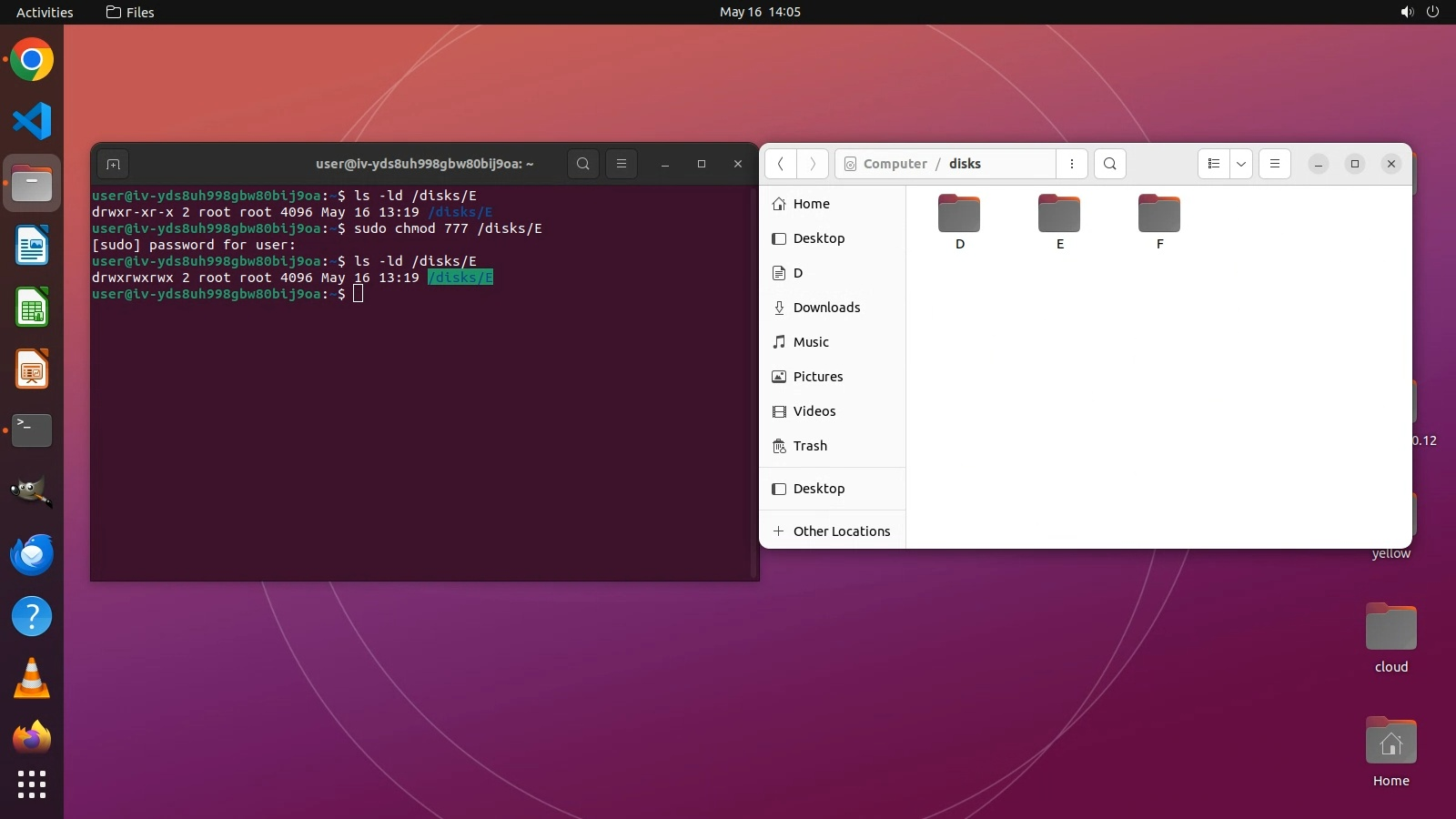Show applications grid in the dock
1456x819 pixels.
pos(32,784)
